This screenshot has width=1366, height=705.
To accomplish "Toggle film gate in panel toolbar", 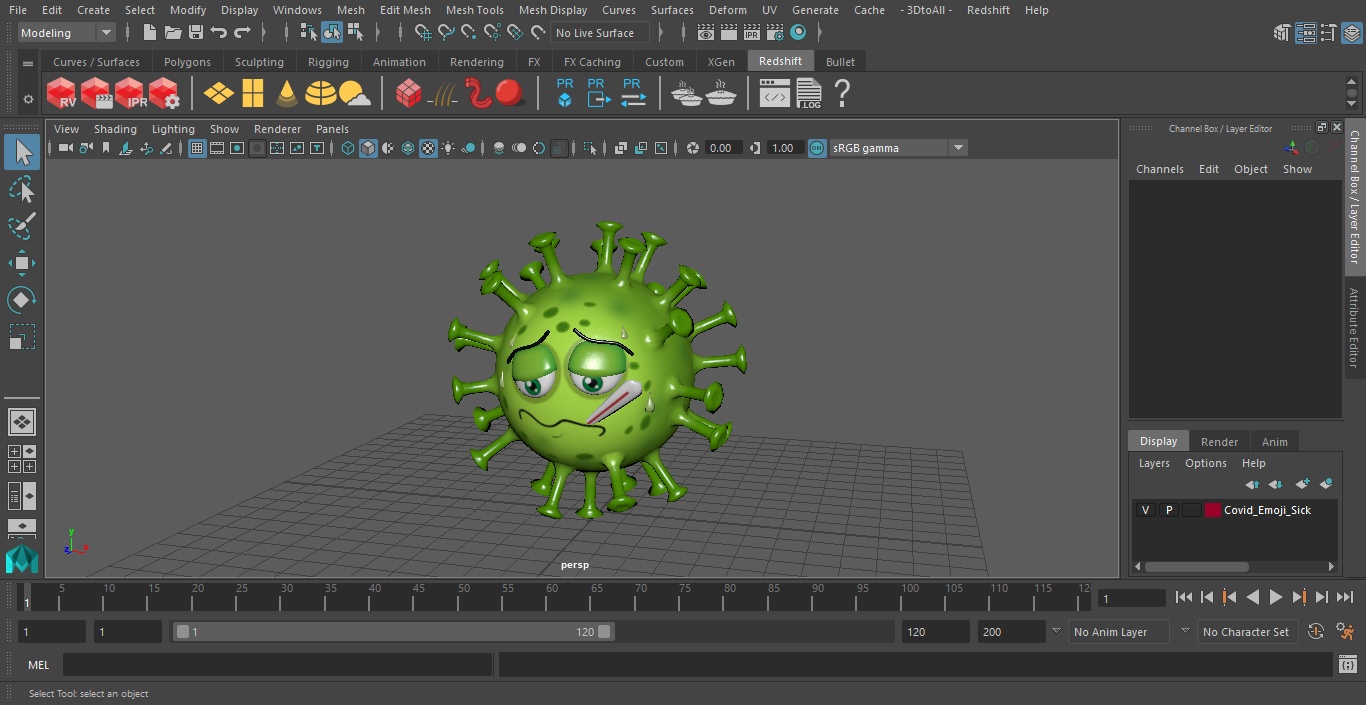I will pyautogui.click(x=217, y=148).
